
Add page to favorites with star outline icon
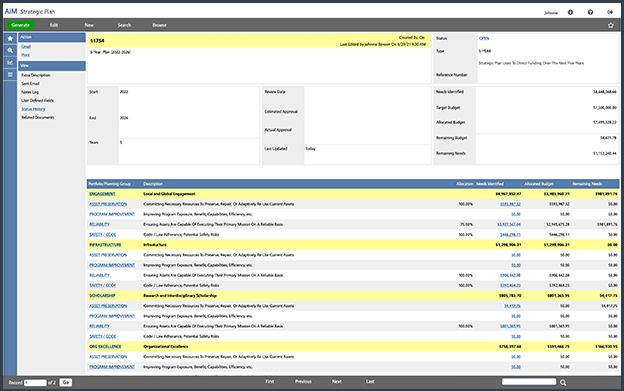pyautogui.click(x=610, y=25)
